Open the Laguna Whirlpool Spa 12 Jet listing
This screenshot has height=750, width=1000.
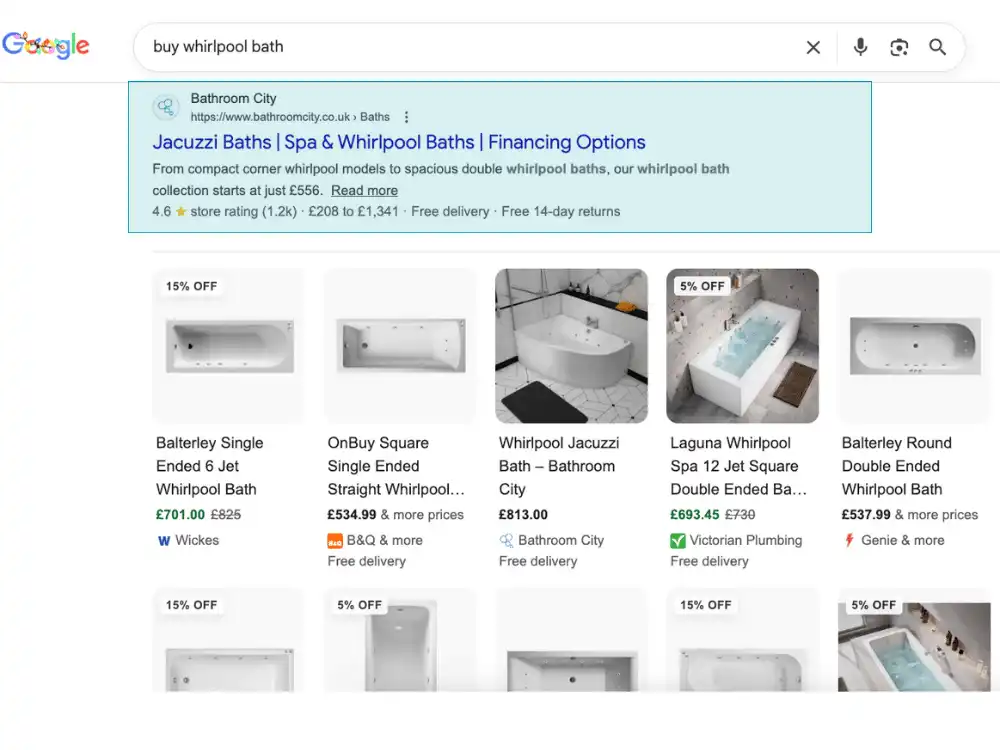tap(740, 466)
